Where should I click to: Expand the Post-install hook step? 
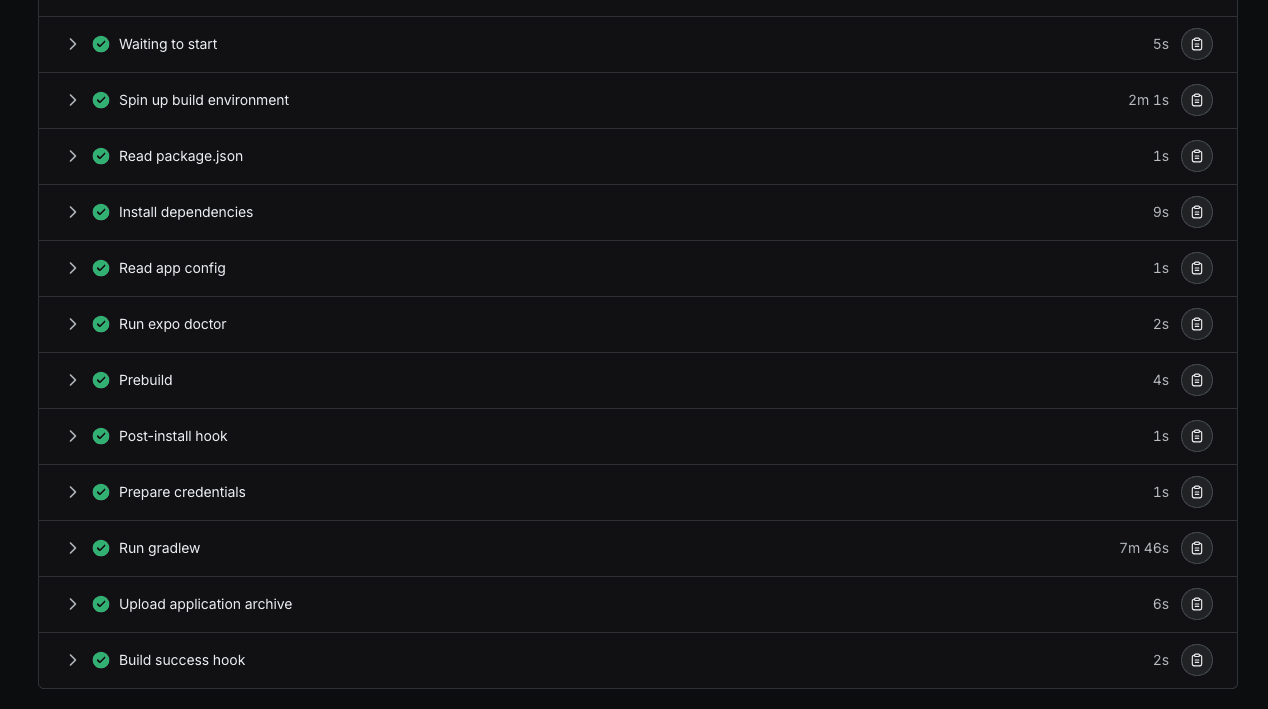coord(72,436)
